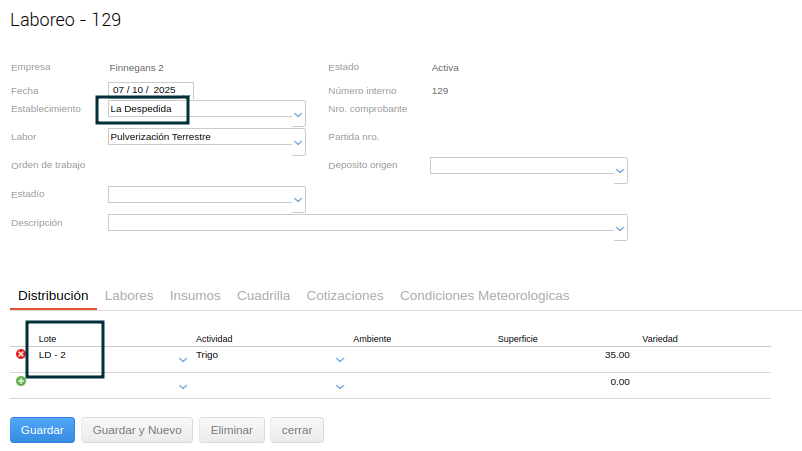Screen dimensions: 802x451
Task: Open the Estadío dropdown arrow
Action: pos(298,201)
